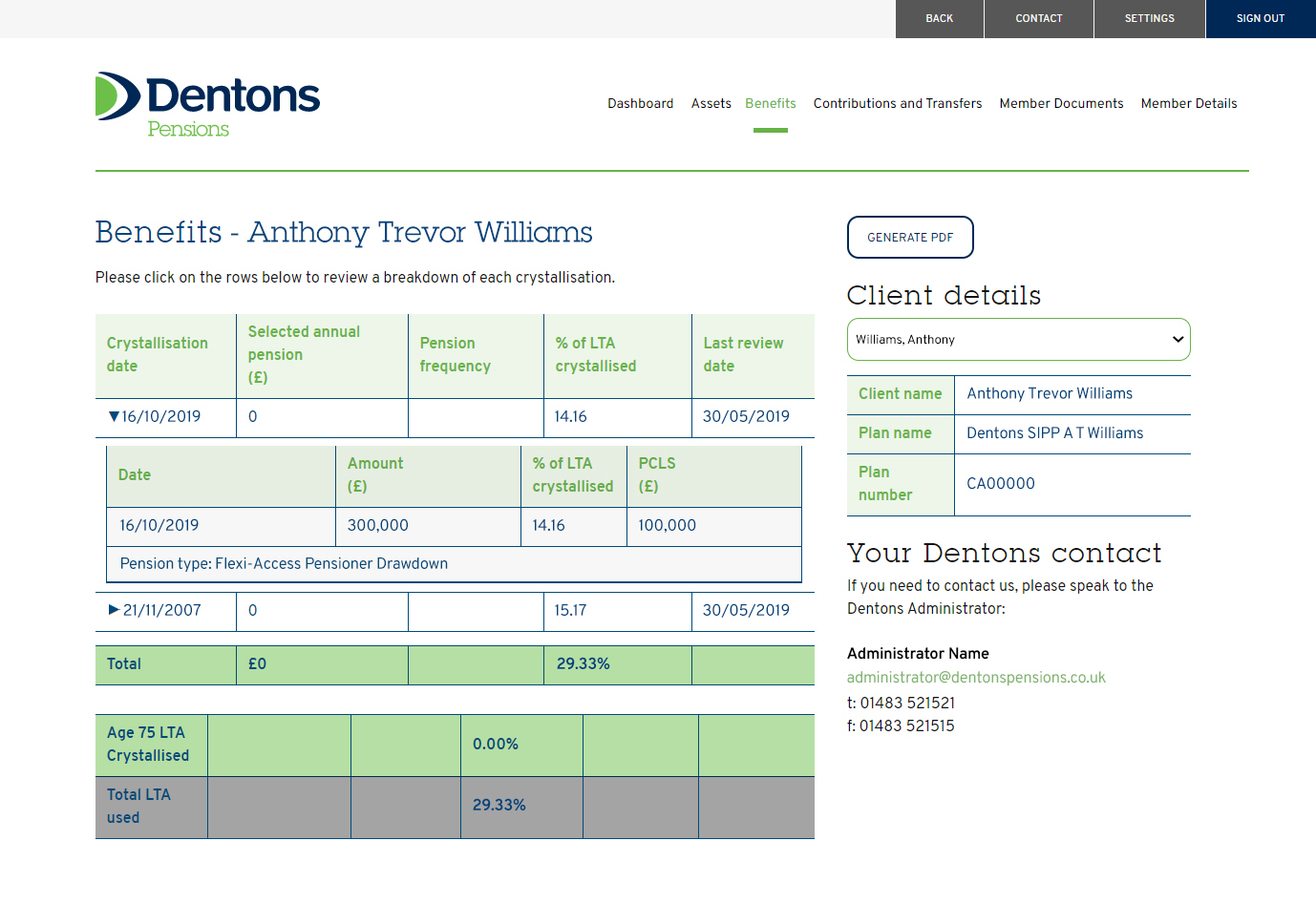Click the Total LTA used 29.33% value
The image size is (1316, 904).
pyautogui.click(x=499, y=805)
